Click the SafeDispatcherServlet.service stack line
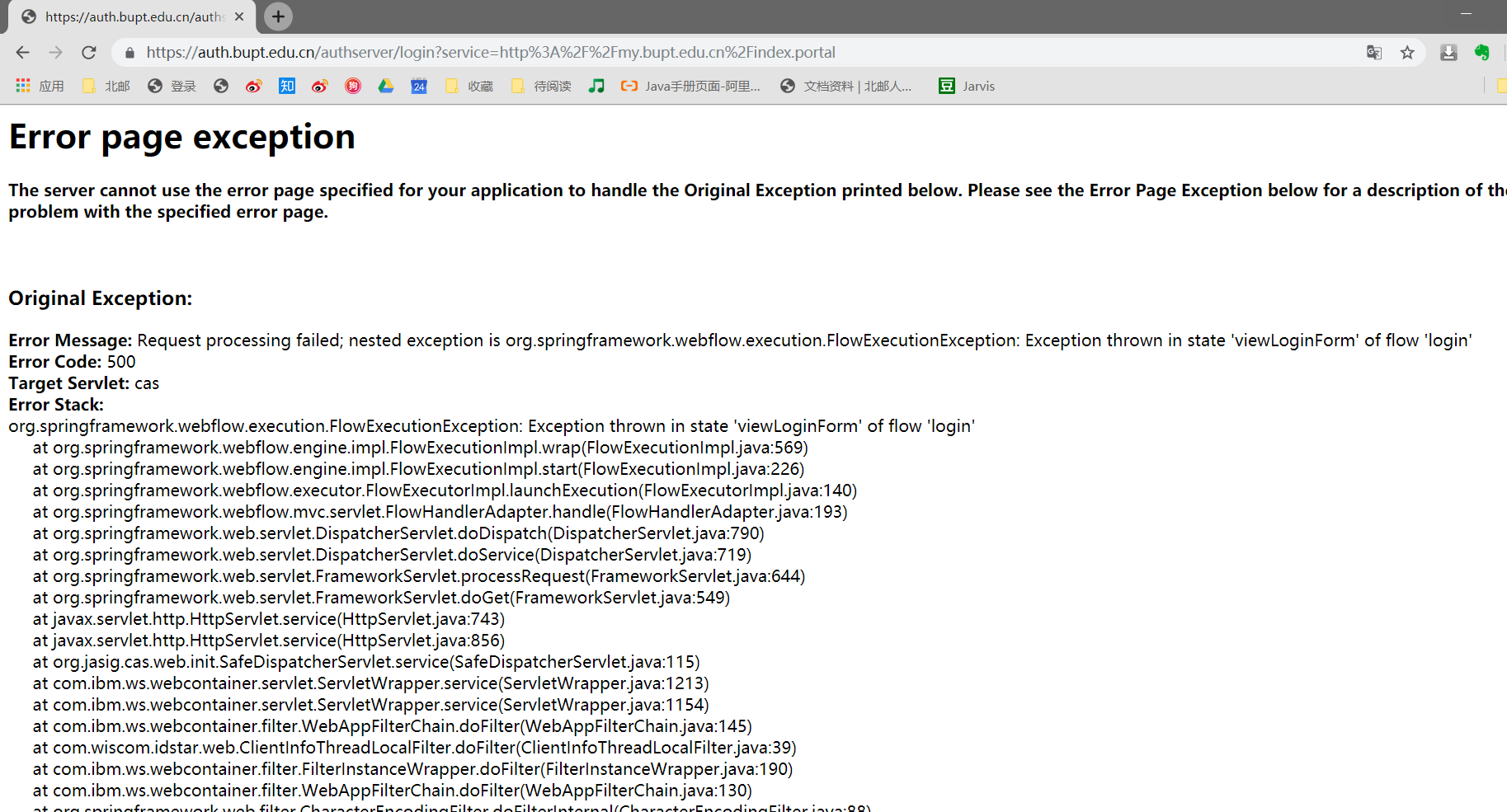 [366, 662]
